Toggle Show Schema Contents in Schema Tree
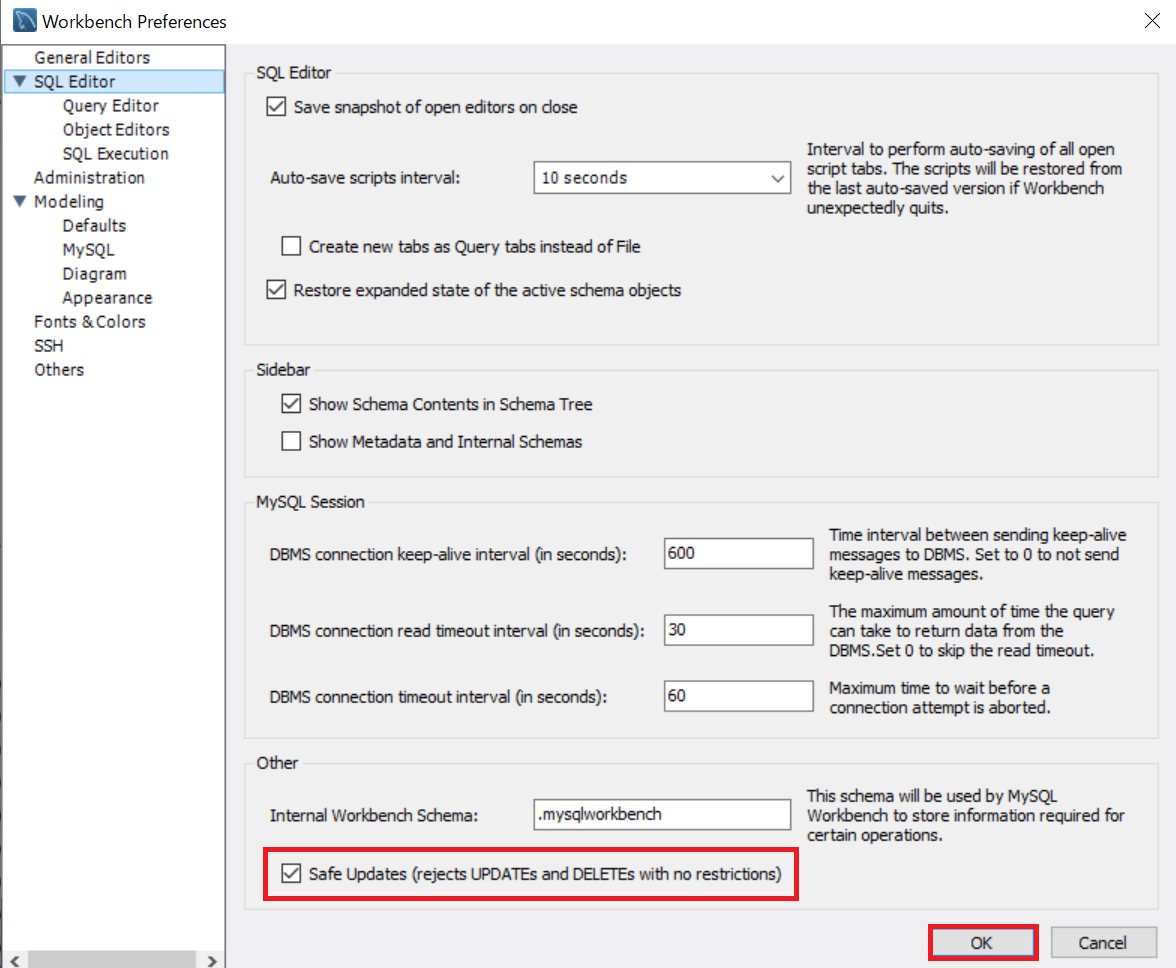 (291, 403)
